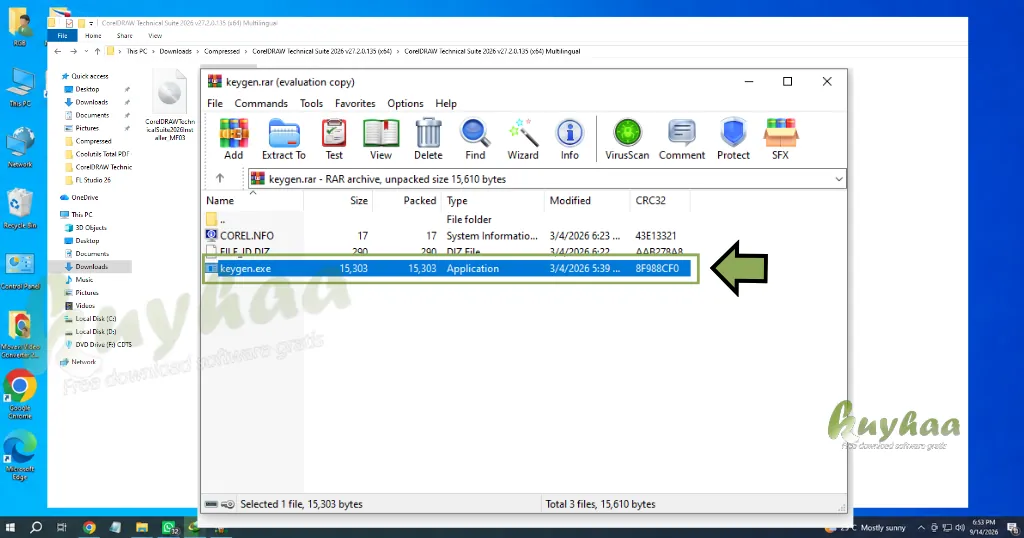The image size is (1024, 538).
Task: Click the Protect shield icon
Action: (x=733, y=139)
